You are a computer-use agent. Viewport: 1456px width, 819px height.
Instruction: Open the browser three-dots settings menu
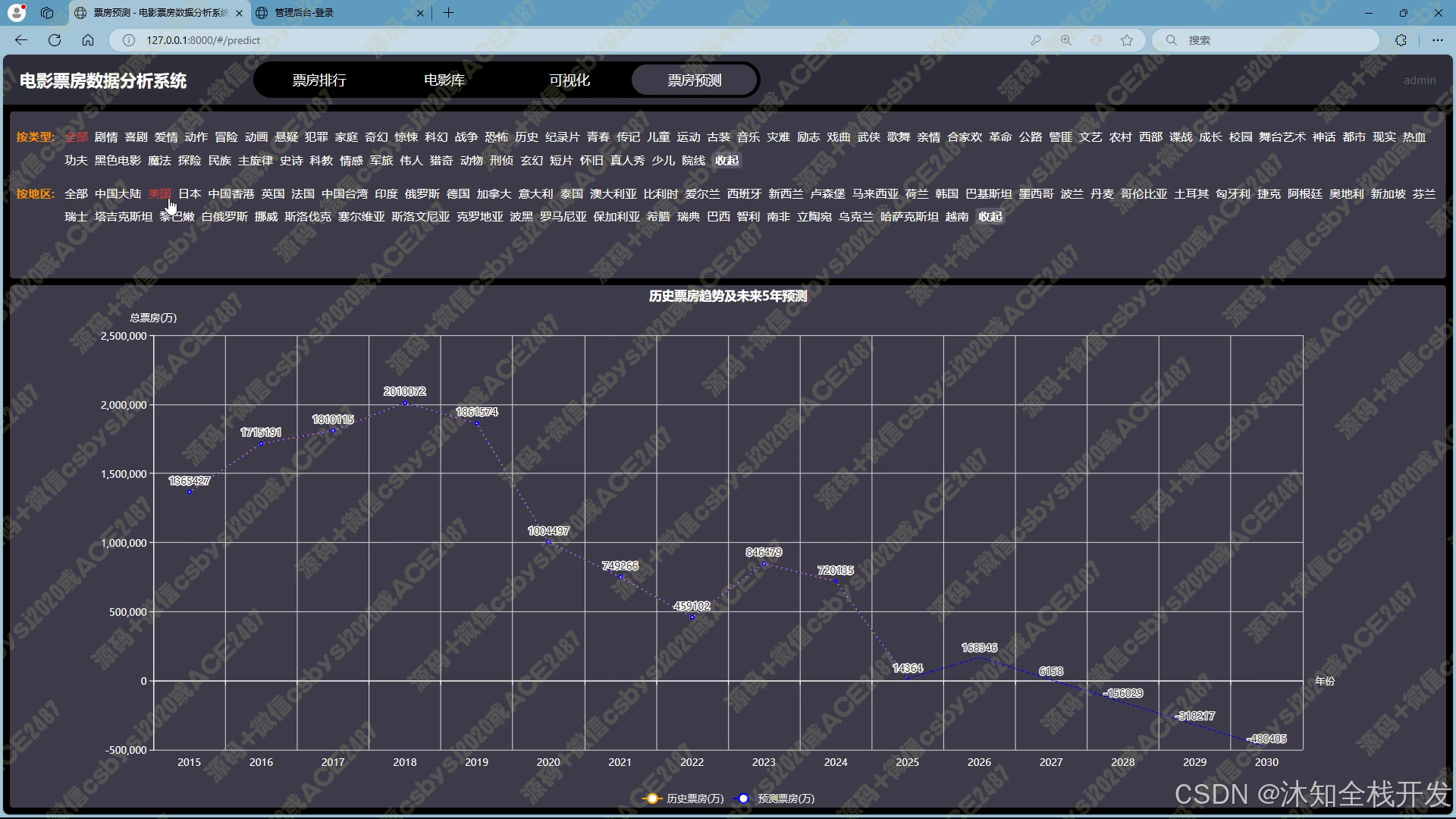1437,40
